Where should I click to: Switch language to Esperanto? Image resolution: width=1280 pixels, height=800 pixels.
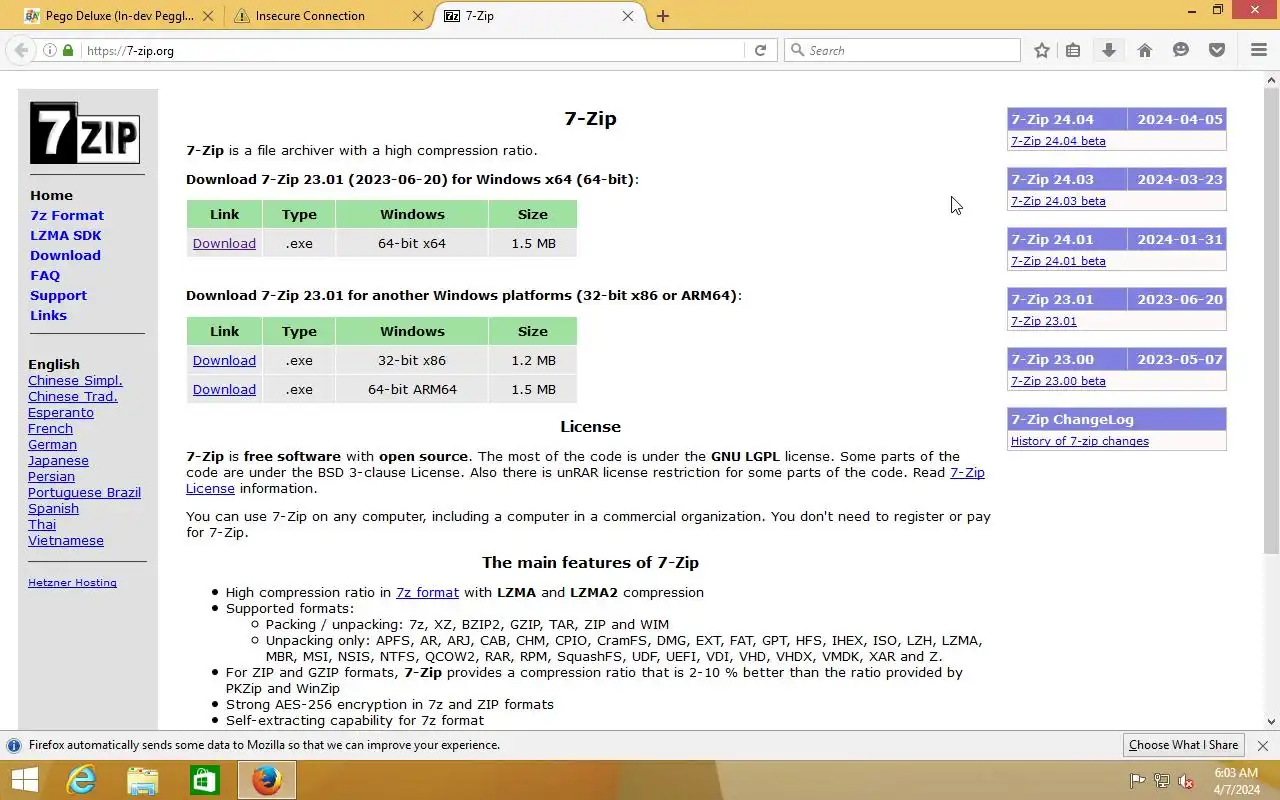click(61, 412)
